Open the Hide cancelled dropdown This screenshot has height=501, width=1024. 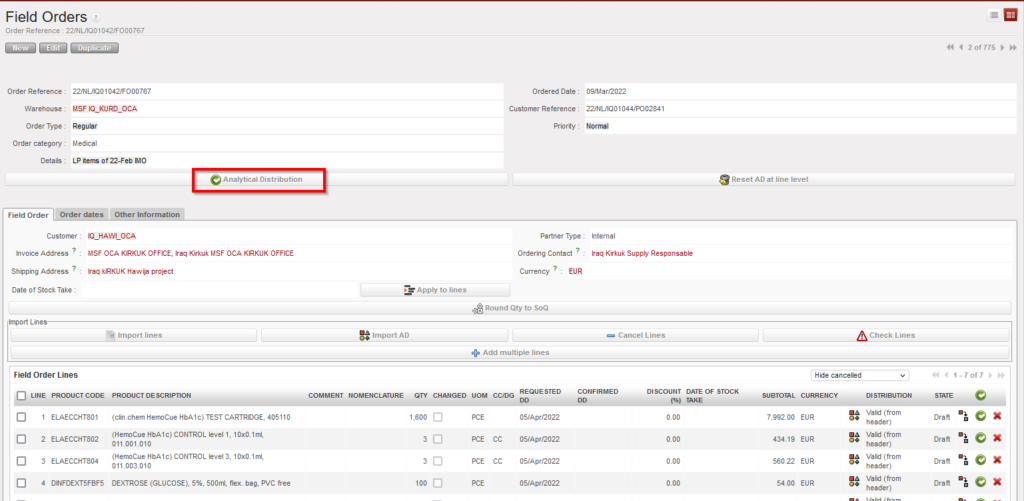pos(859,375)
